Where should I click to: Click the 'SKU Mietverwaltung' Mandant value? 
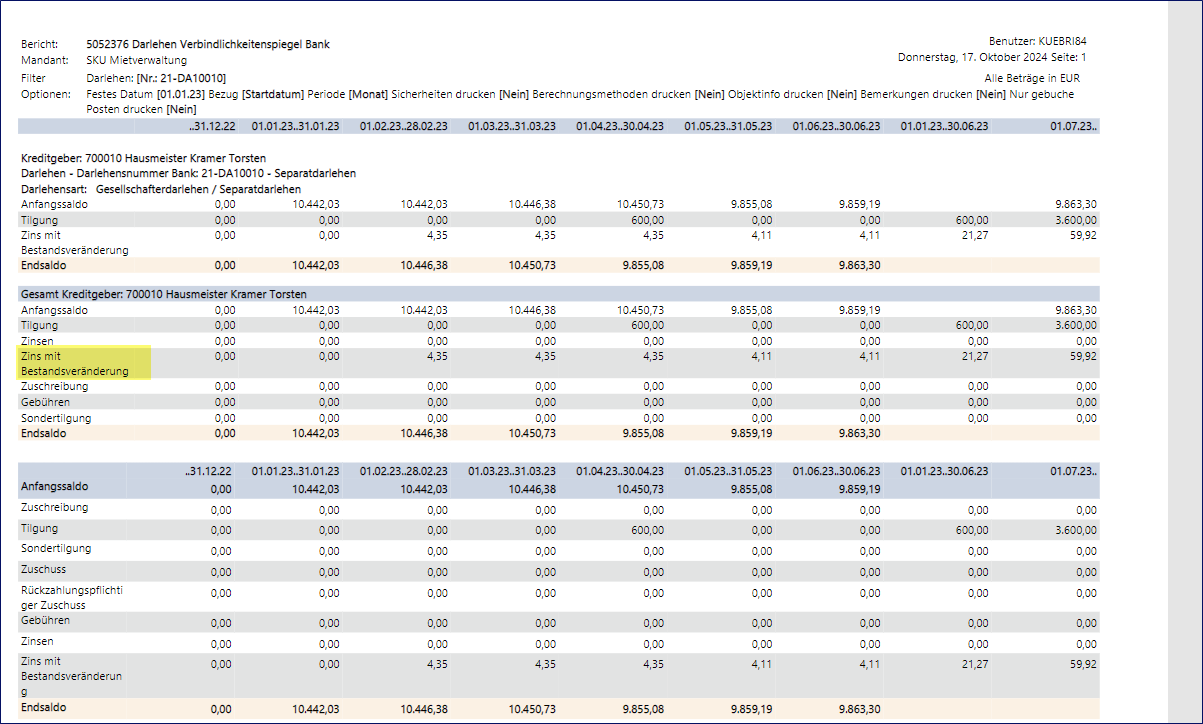pos(137,61)
